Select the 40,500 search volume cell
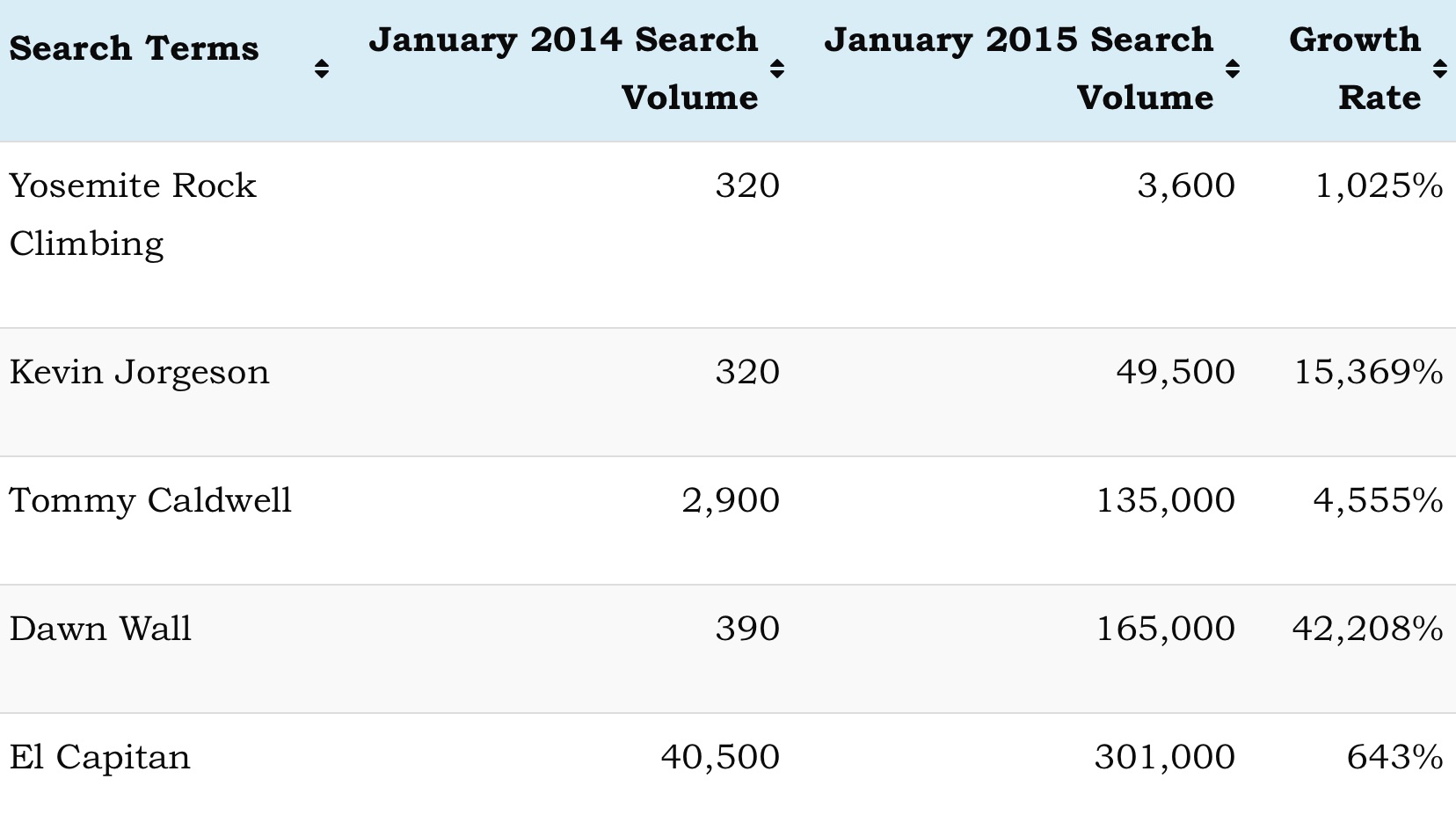This screenshot has width=1456, height=837. 720,757
